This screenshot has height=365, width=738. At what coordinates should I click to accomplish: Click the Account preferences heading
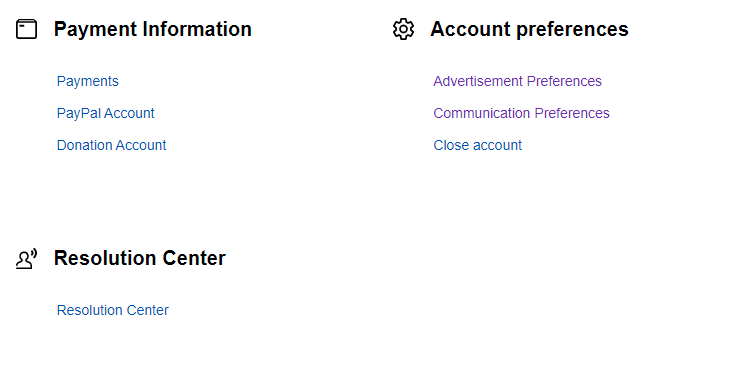click(529, 29)
